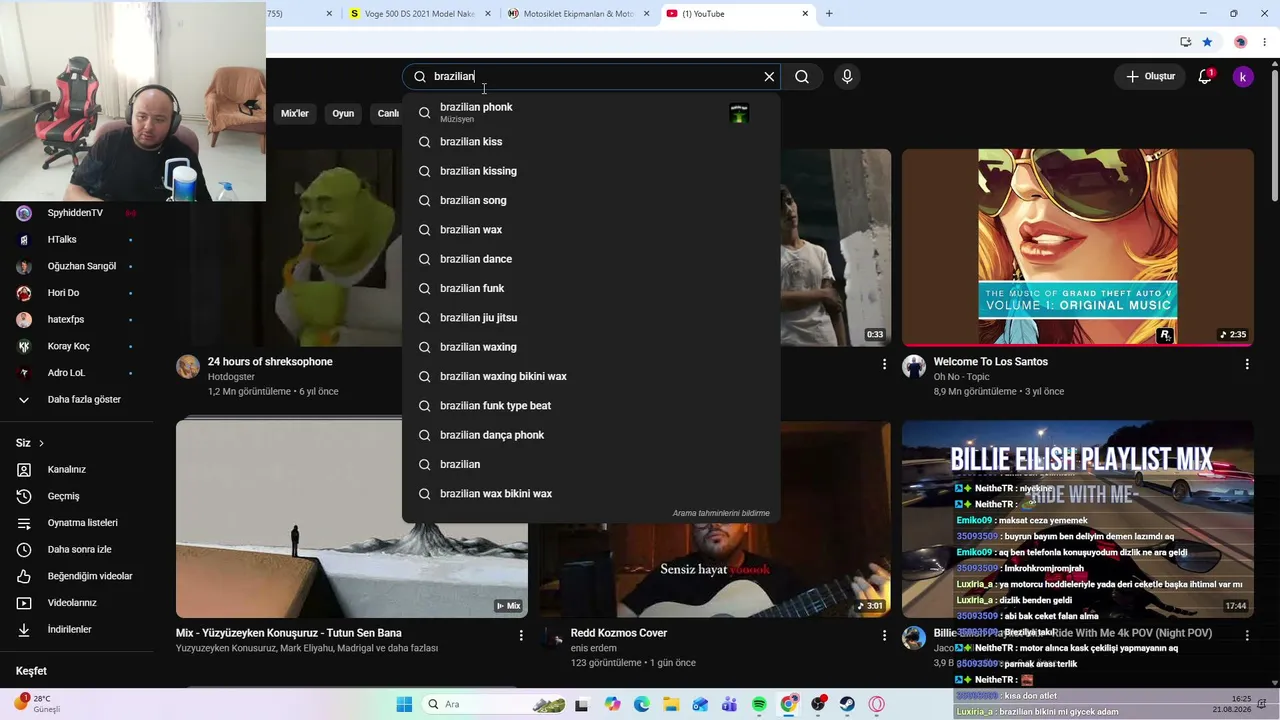
Task: Open Steam from the taskbar
Action: point(847,704)
